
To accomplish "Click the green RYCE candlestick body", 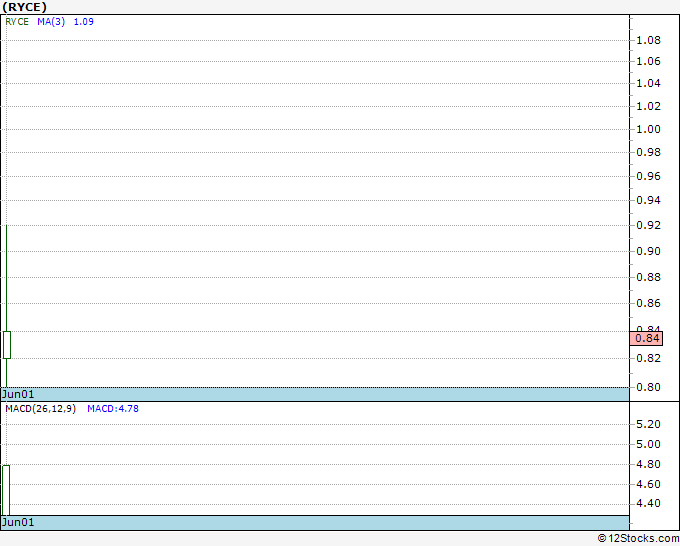I will (7, 345).
